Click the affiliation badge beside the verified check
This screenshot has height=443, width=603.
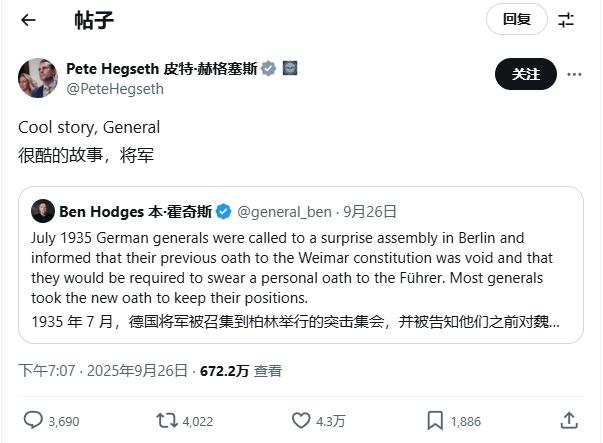click(289, 69)
